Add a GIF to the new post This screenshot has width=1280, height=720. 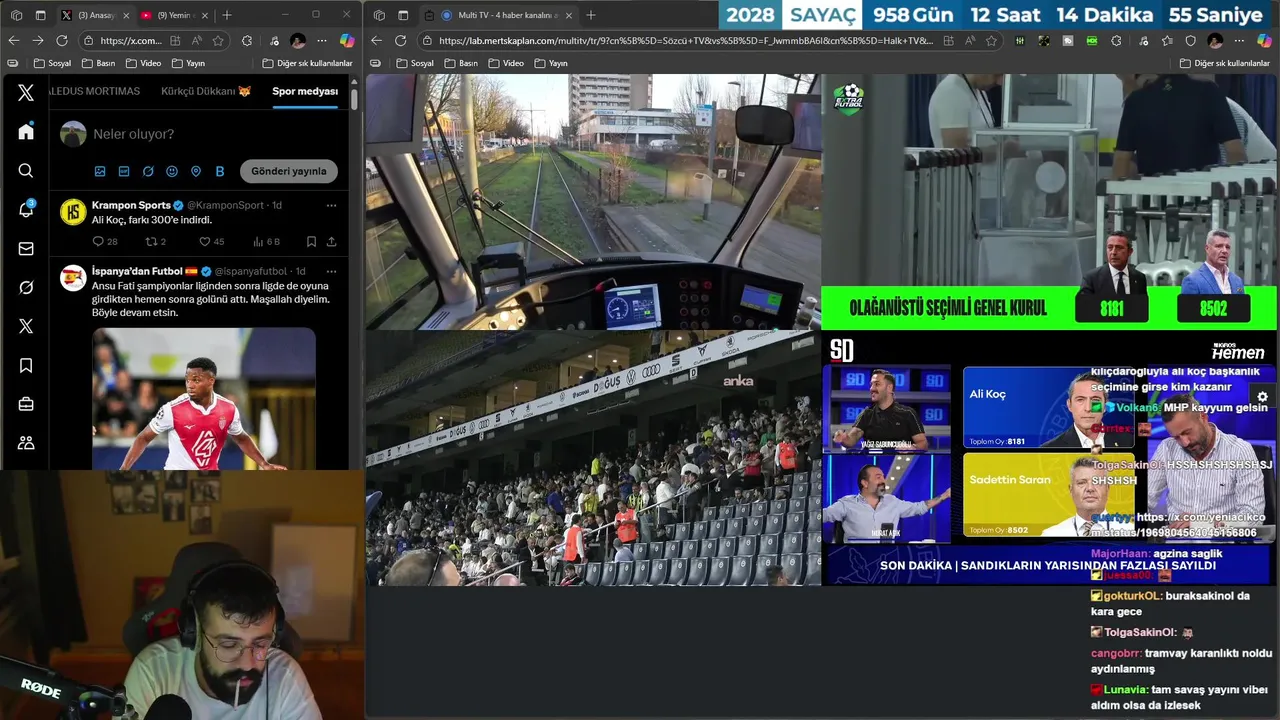coord(124,171)
